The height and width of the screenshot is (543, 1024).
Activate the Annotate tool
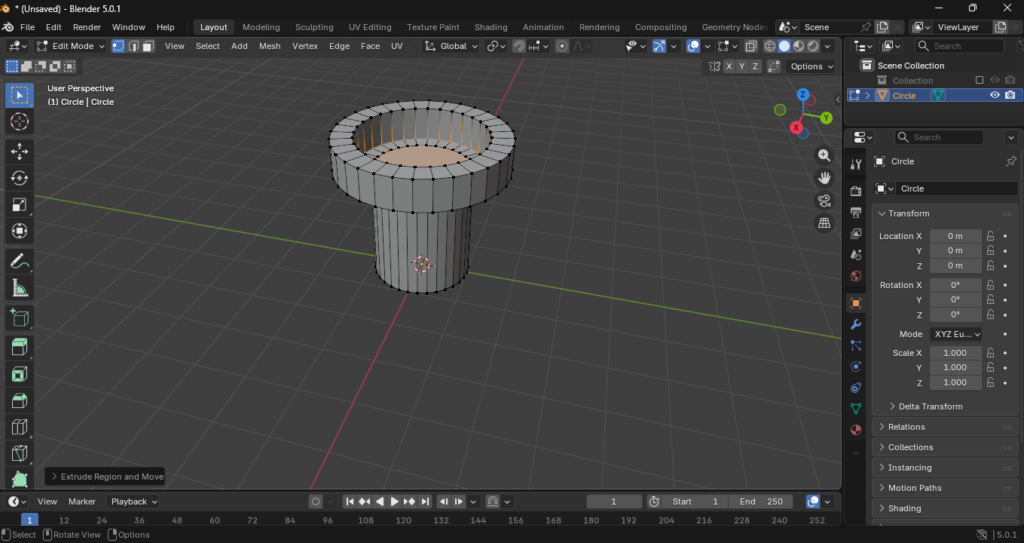click(19, 261)
